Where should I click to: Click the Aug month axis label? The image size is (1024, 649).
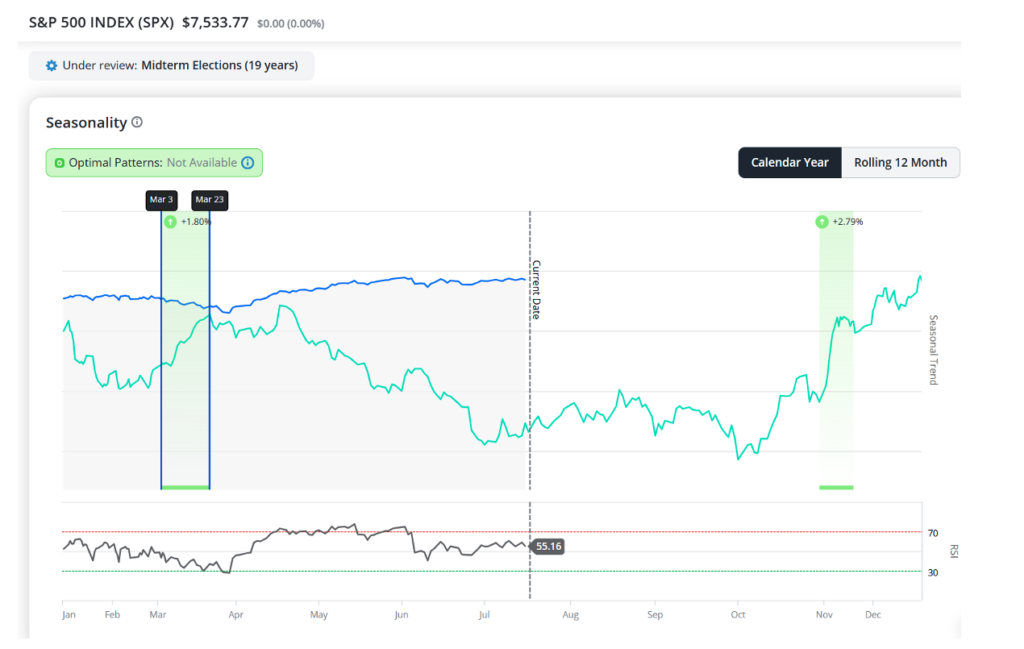coord(571,615)
